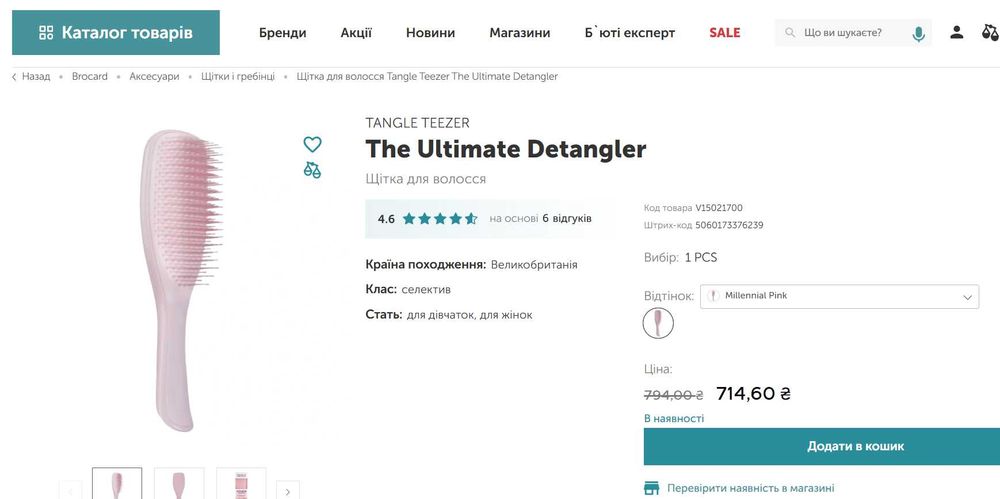1000x499 pixels.
Task: Go back using the Назад chevron
Action: [14, 77]
